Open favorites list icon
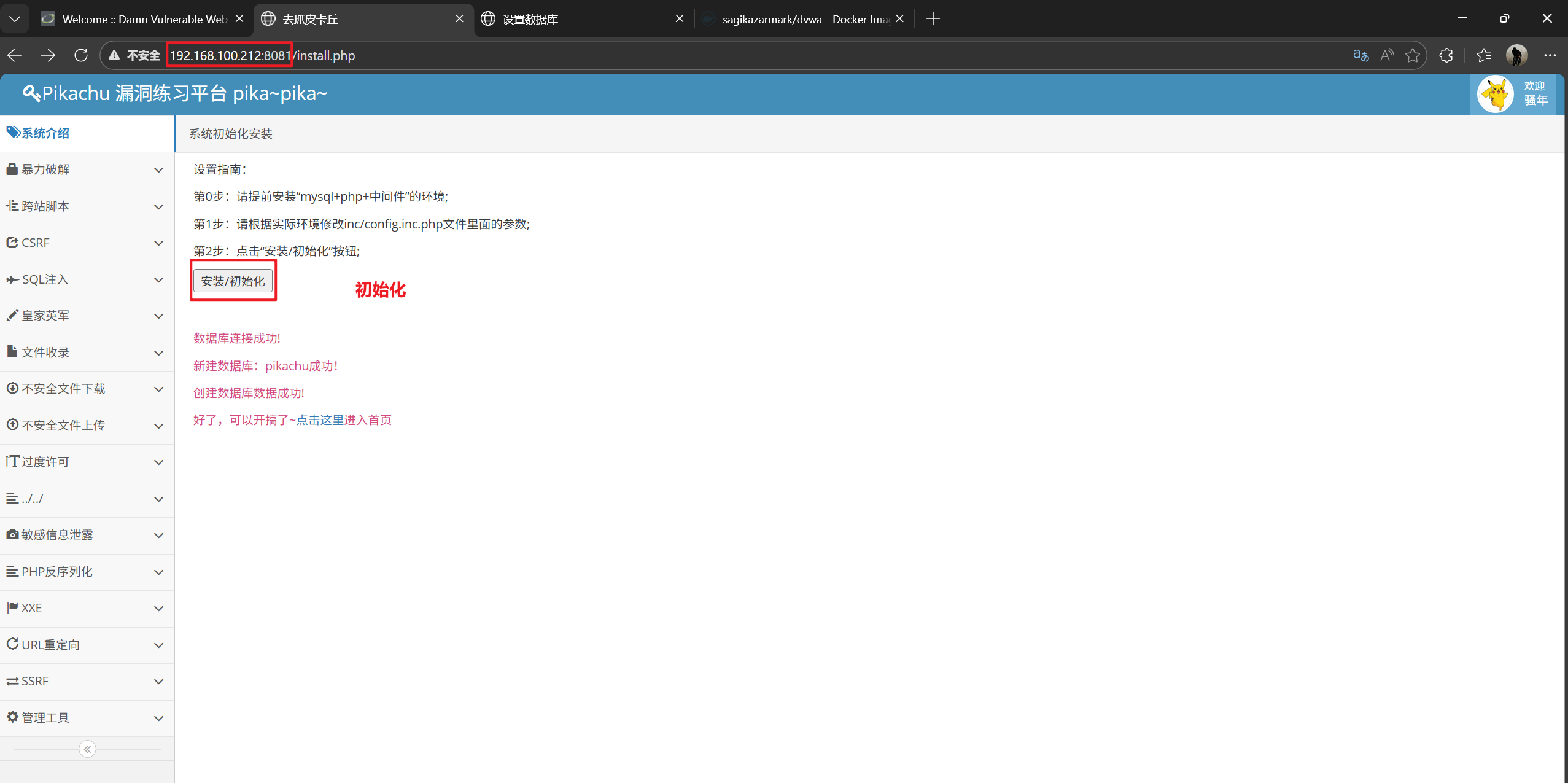This screenshot has height=783, width=1568. [1483, 55]
